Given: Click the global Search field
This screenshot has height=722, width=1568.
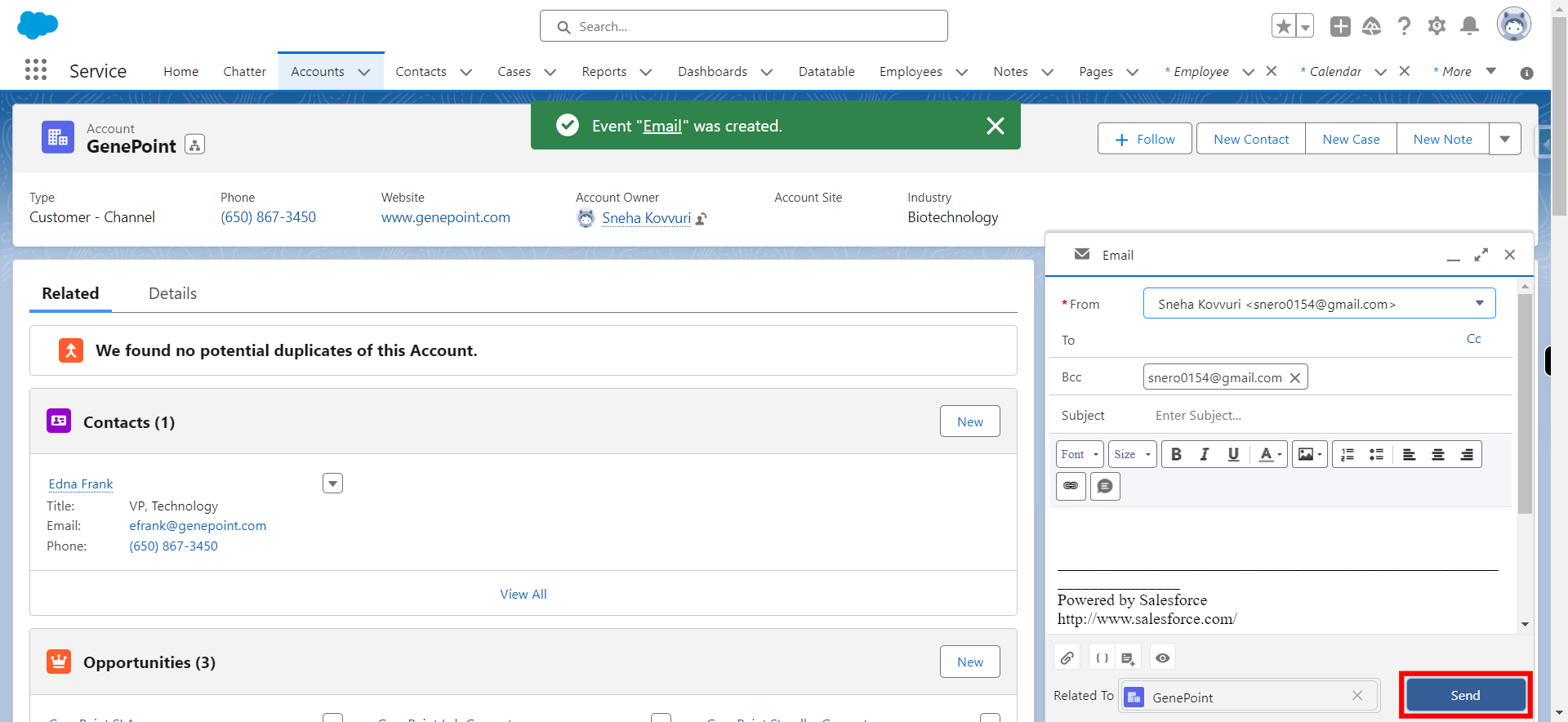Looking at the screenshot, I should [x=744, y=26].
